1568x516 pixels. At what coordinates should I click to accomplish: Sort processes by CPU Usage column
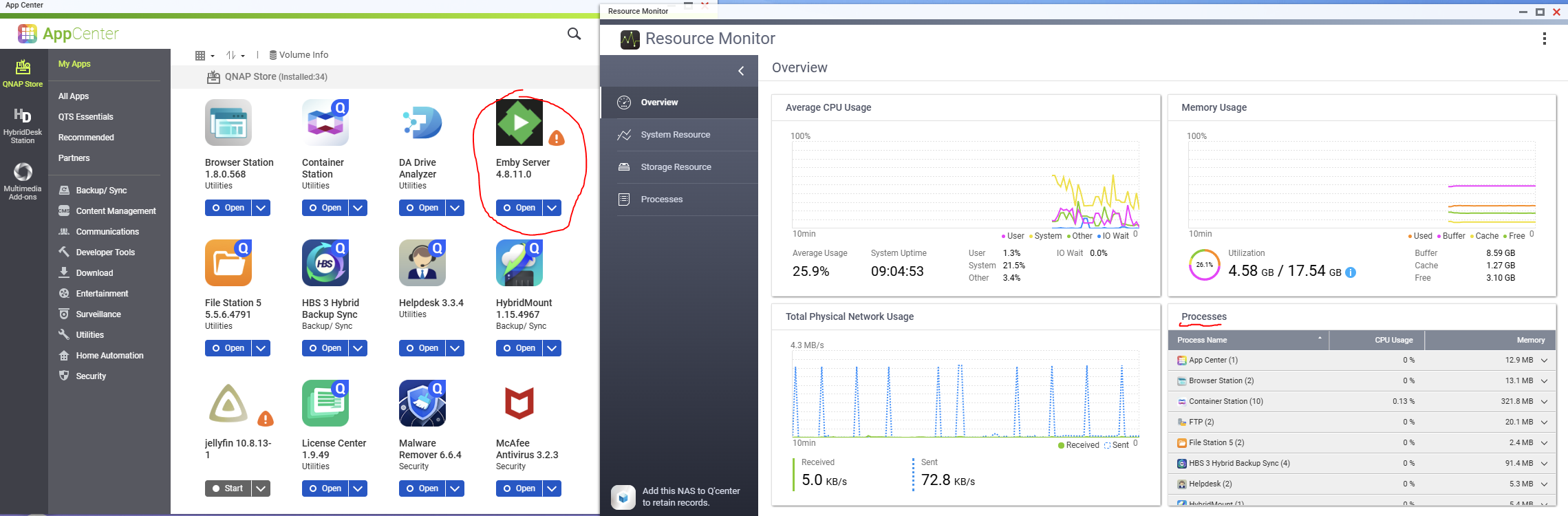(1377, 340)
